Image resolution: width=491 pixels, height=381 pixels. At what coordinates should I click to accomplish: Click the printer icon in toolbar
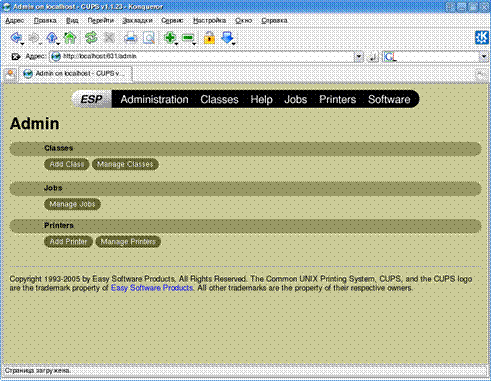(x=130, y=38)
